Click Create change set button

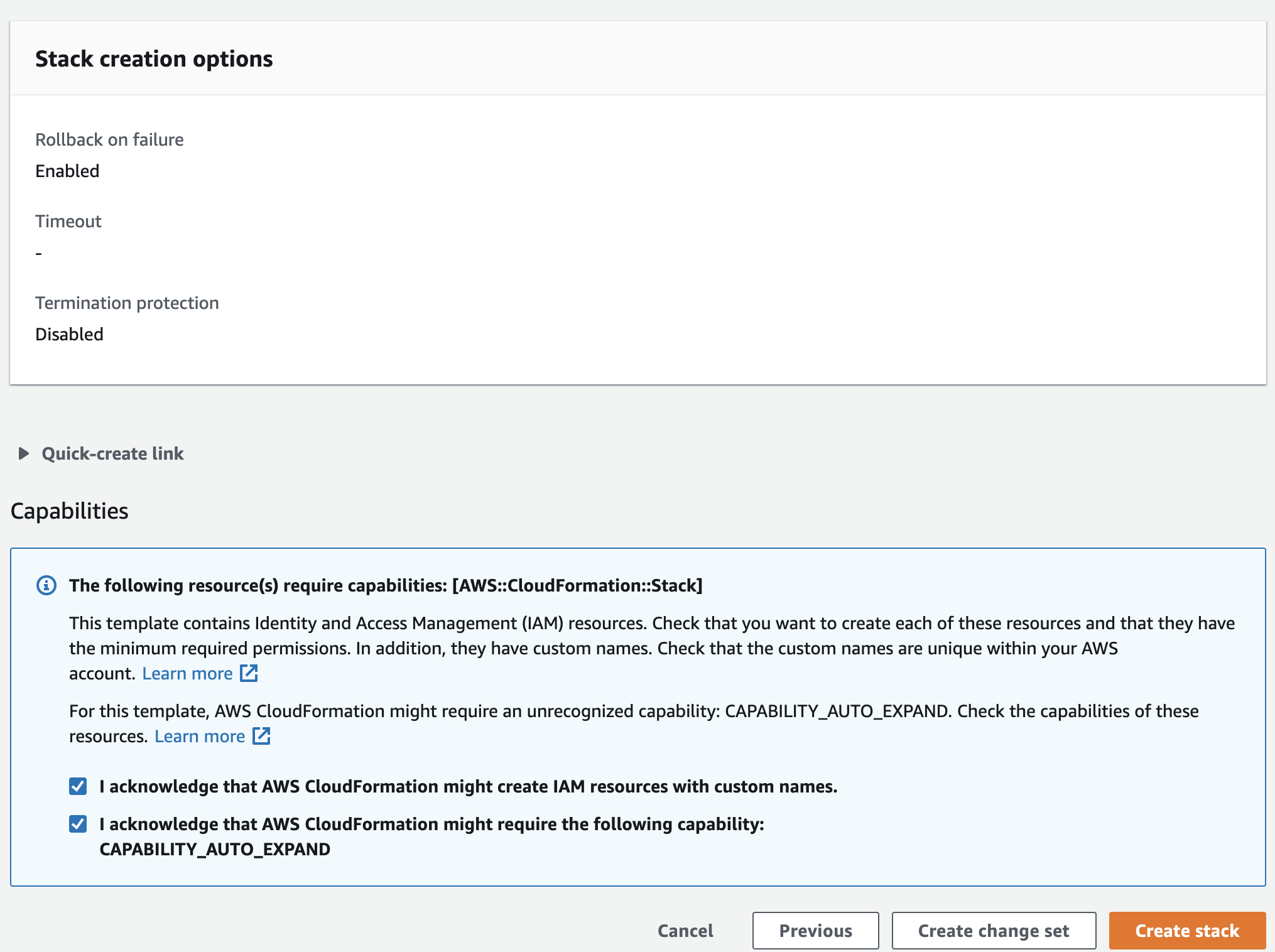[994, 931]
